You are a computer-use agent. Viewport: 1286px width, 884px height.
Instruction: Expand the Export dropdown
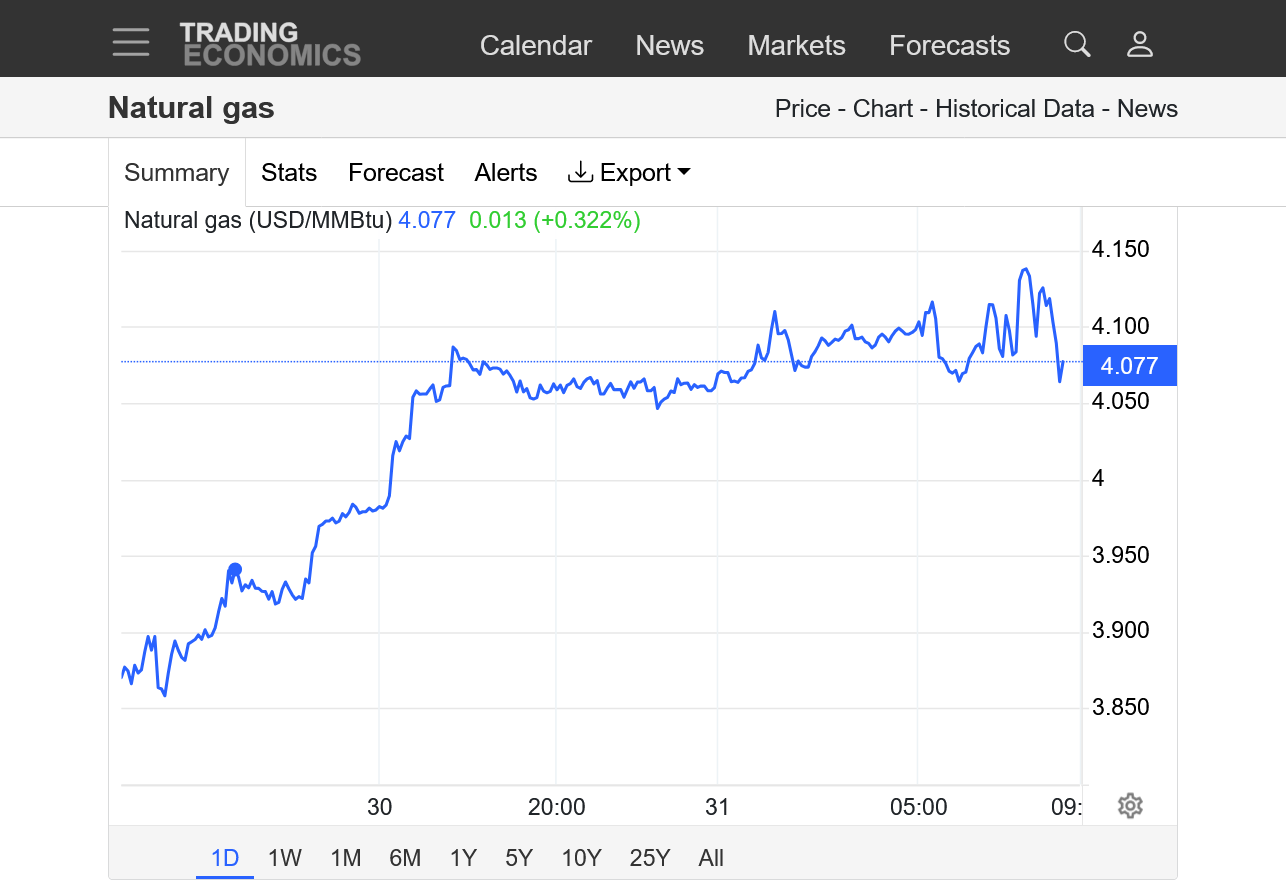tap(629, 173)
